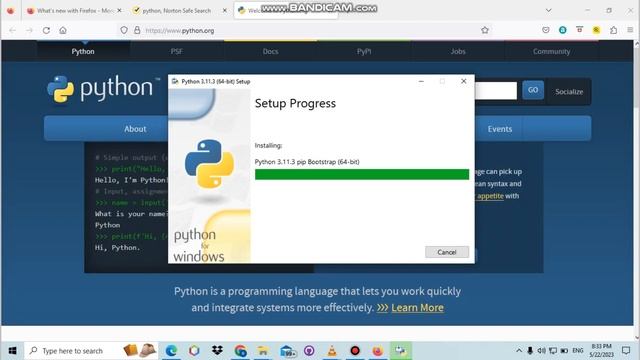The height and width of the screenshot is (360, 640).
Task: Close the "What's new with Firefox" tab
Action: click(x=120, y=11)
